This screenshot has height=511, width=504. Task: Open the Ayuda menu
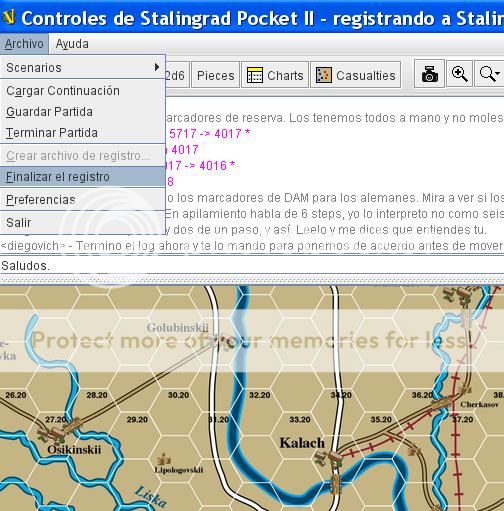(x=72, y=44)
